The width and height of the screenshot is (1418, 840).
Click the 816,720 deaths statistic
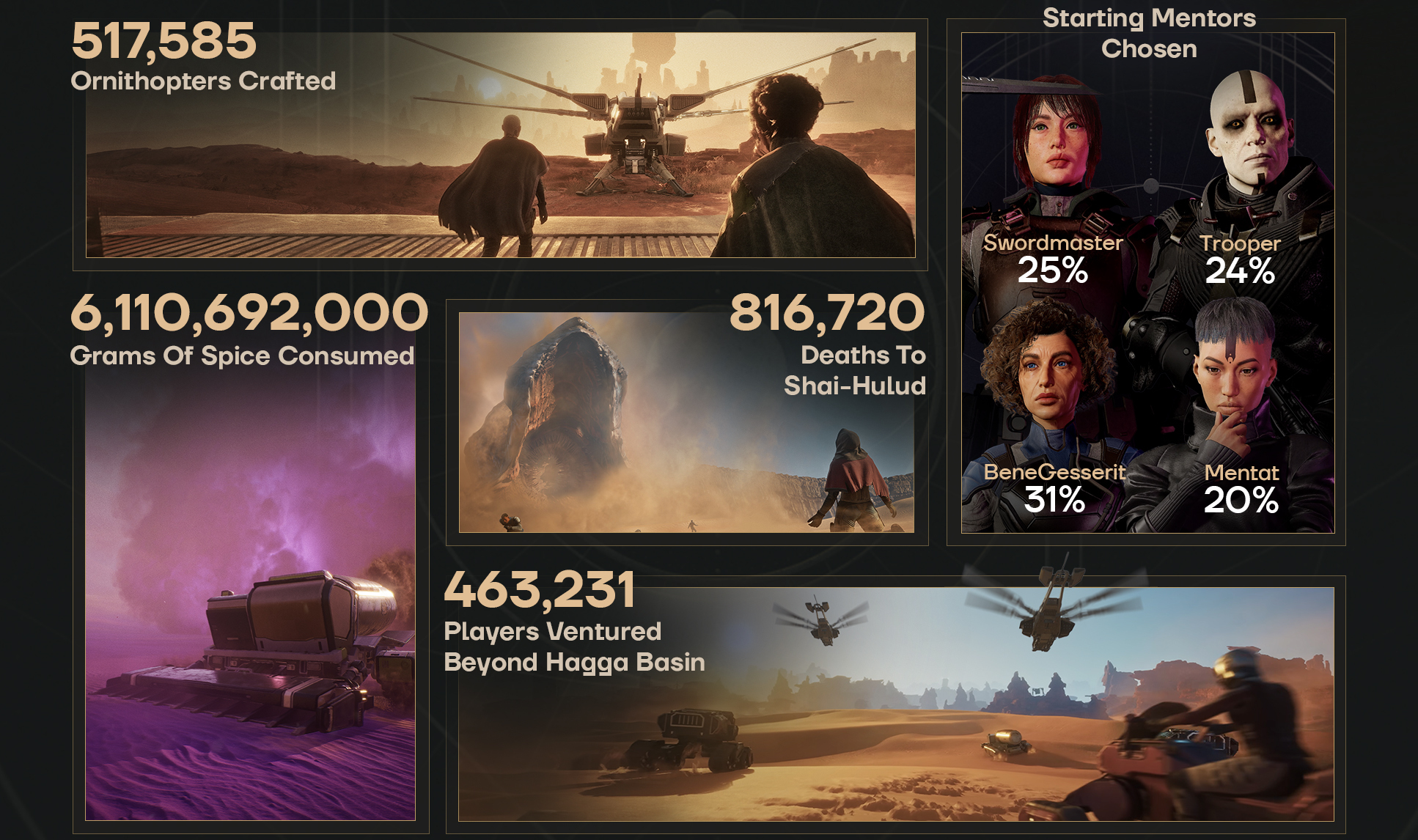pyautogui.click(x=827, y=313)
